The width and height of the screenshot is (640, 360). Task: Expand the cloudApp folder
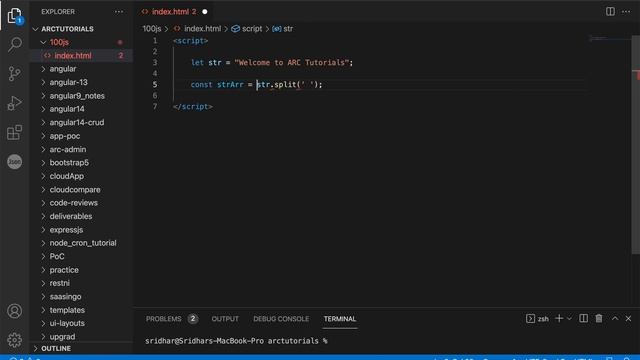pos(67,176)
